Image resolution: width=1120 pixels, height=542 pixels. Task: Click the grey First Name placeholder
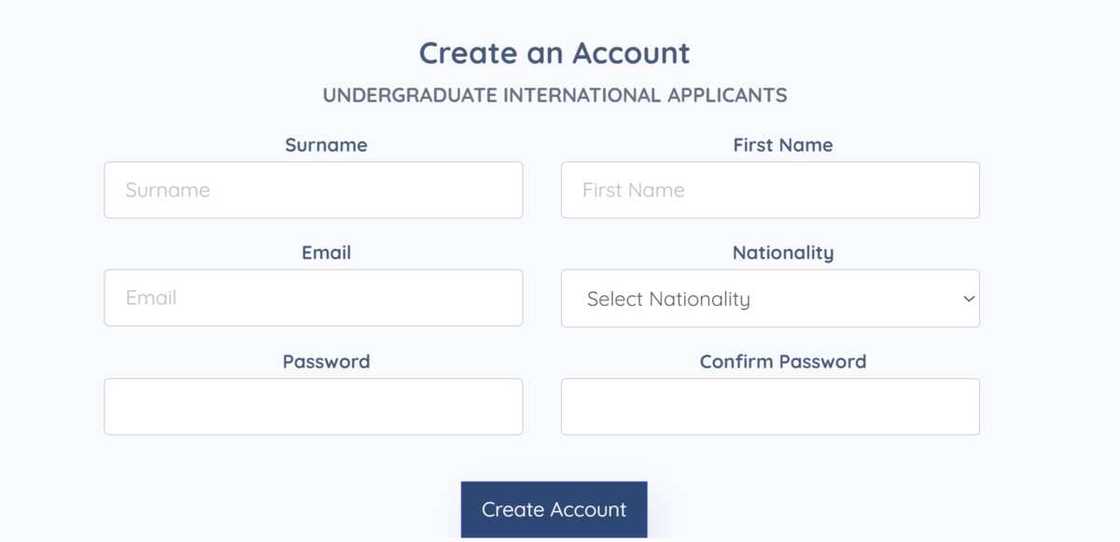point(633,190)
